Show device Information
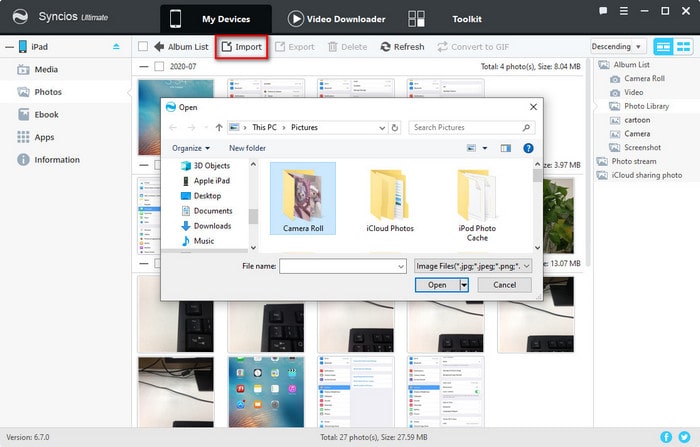The width and height of the screenshot is (700, 447). (x=57, y=160)
